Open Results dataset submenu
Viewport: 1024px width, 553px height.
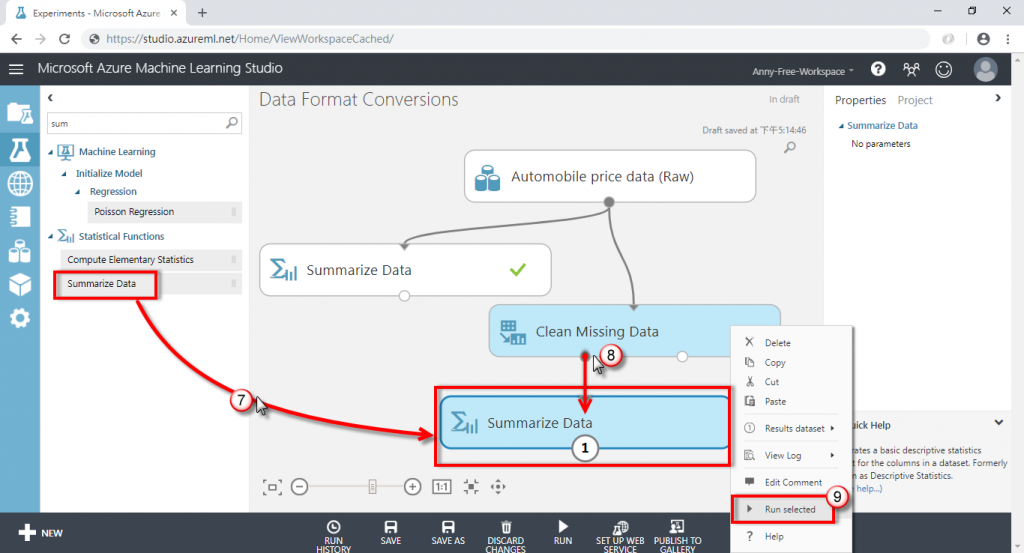[791, 428]
